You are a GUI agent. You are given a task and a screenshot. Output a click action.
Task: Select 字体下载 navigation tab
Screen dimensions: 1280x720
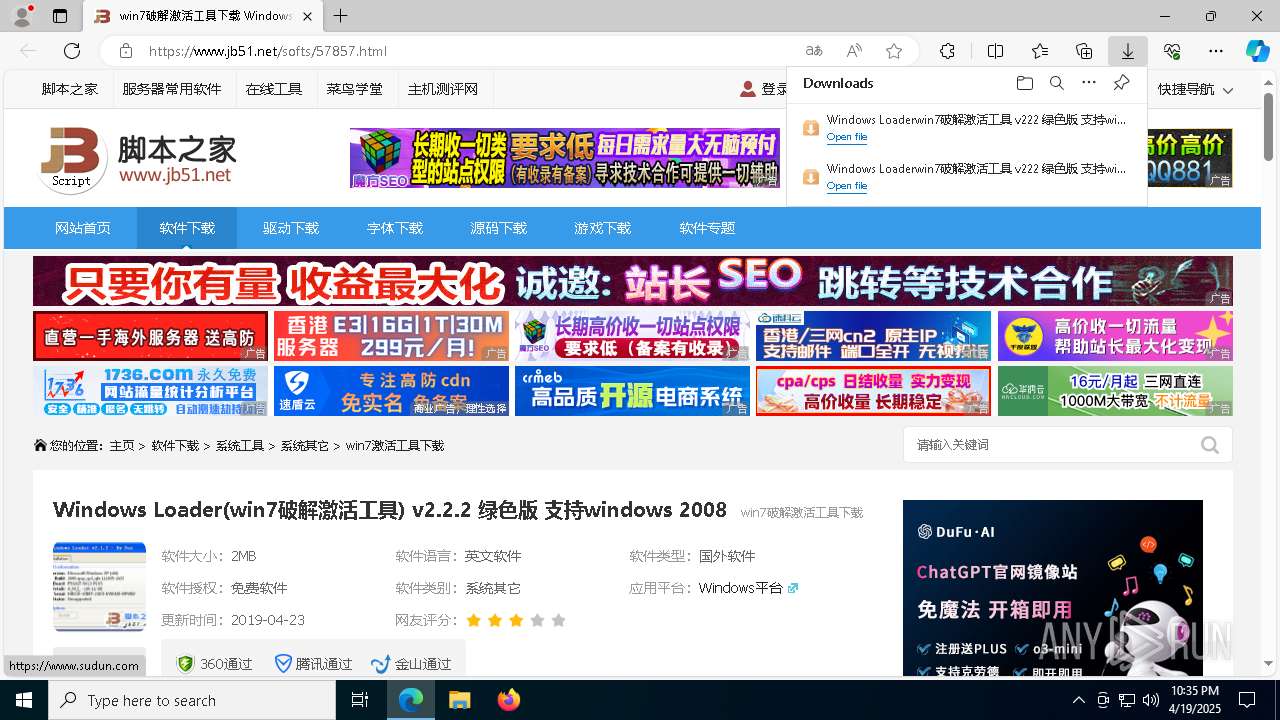coord(395,228)
